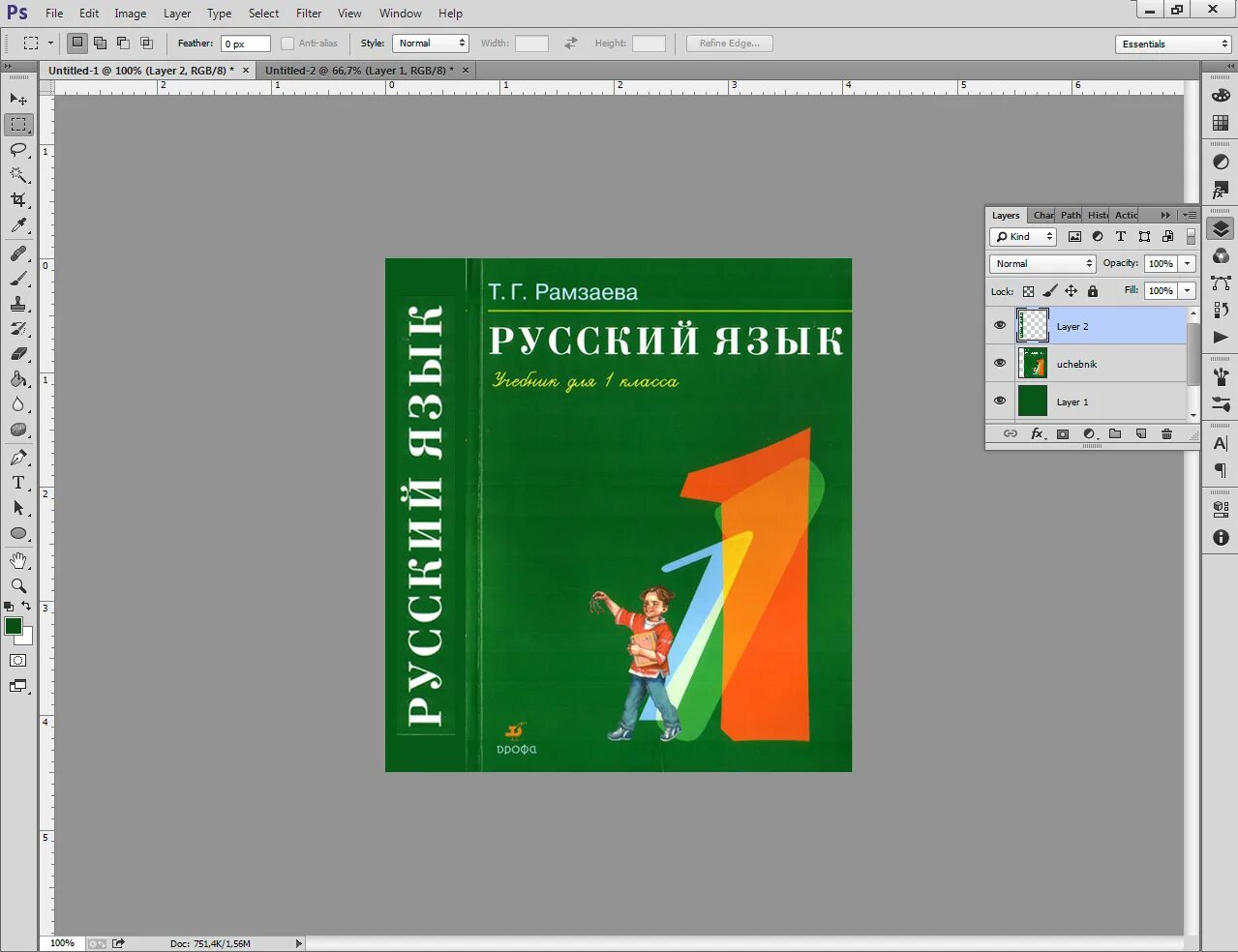Select the Healing Brush tool

18,253
